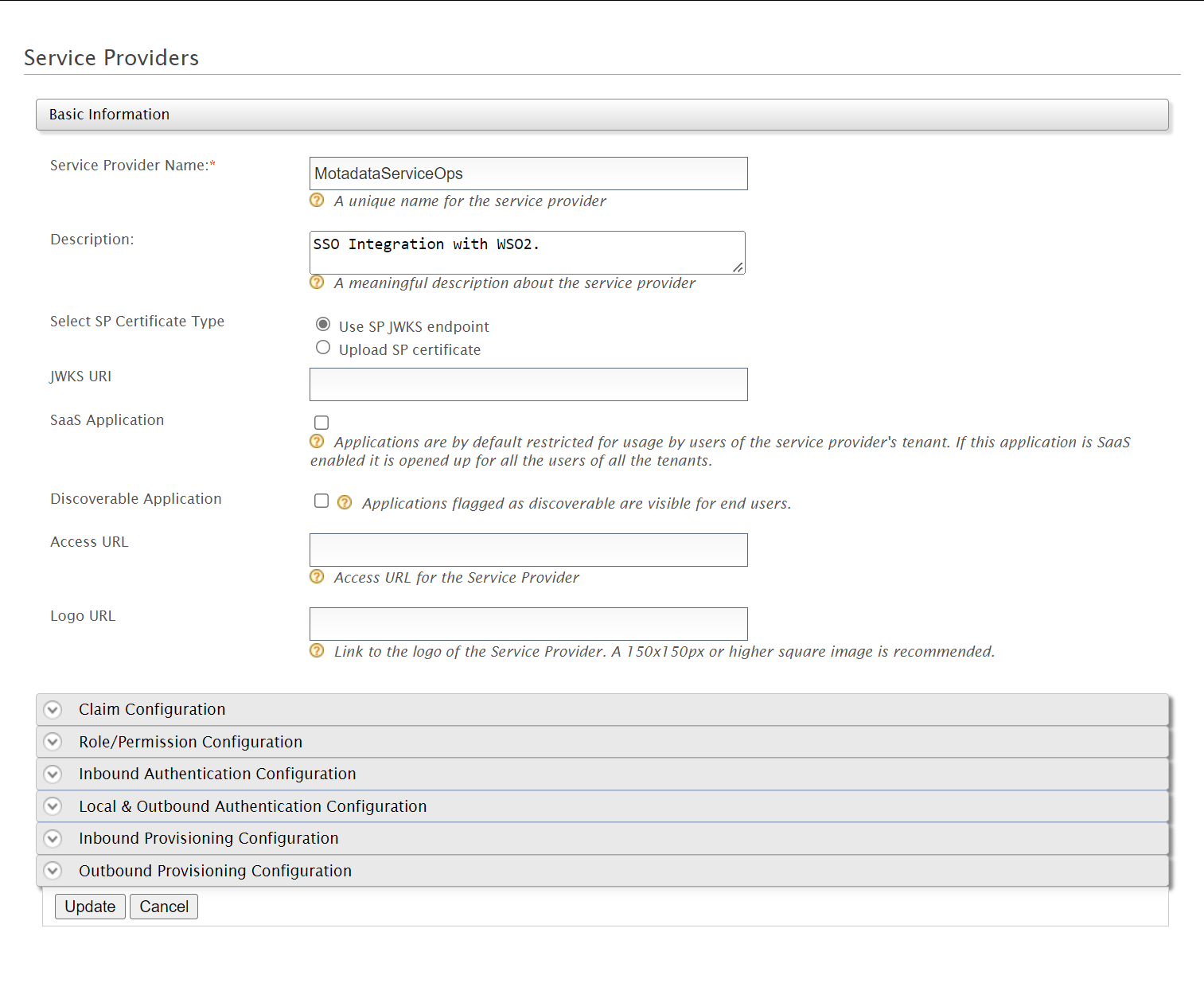The width and height of the screenshot is (1204, 983).
Task: Click the help icon beside Logo URL
Action: click(x=317, y=651)
